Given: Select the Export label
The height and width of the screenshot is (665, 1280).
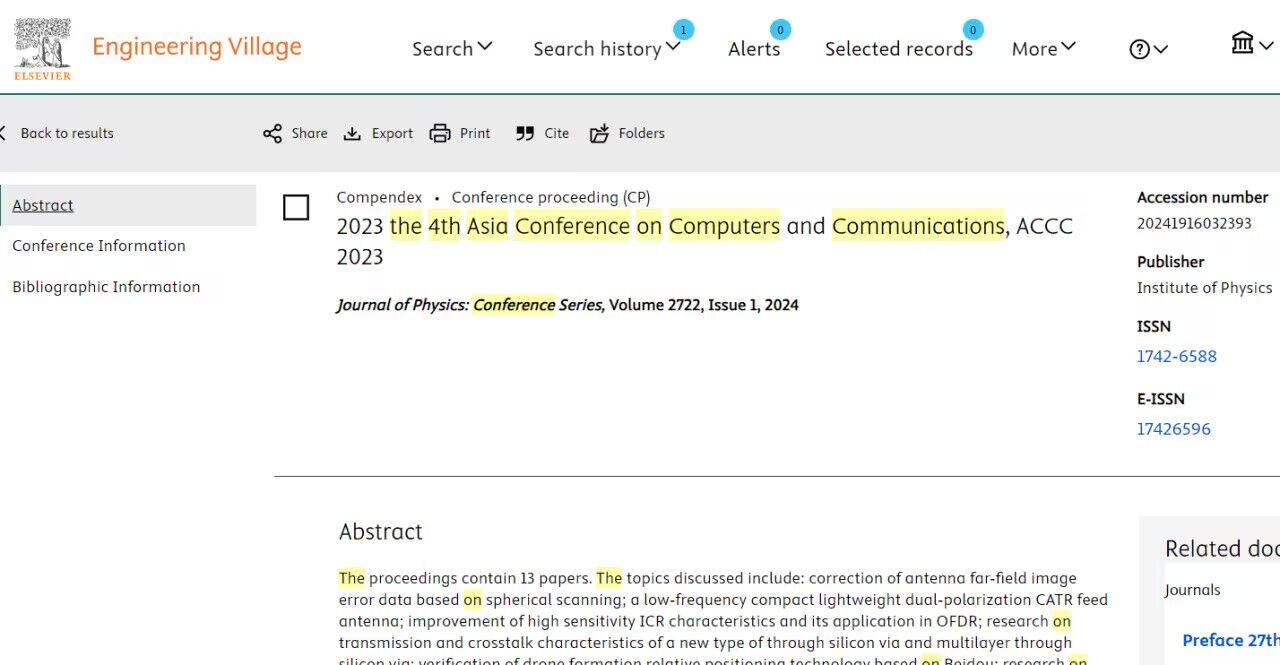Looking at the screenshot, I should [392, 133].
